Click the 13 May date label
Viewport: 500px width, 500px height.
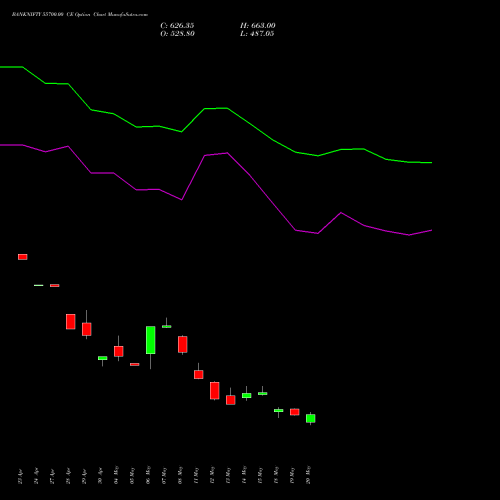[228, 475]
